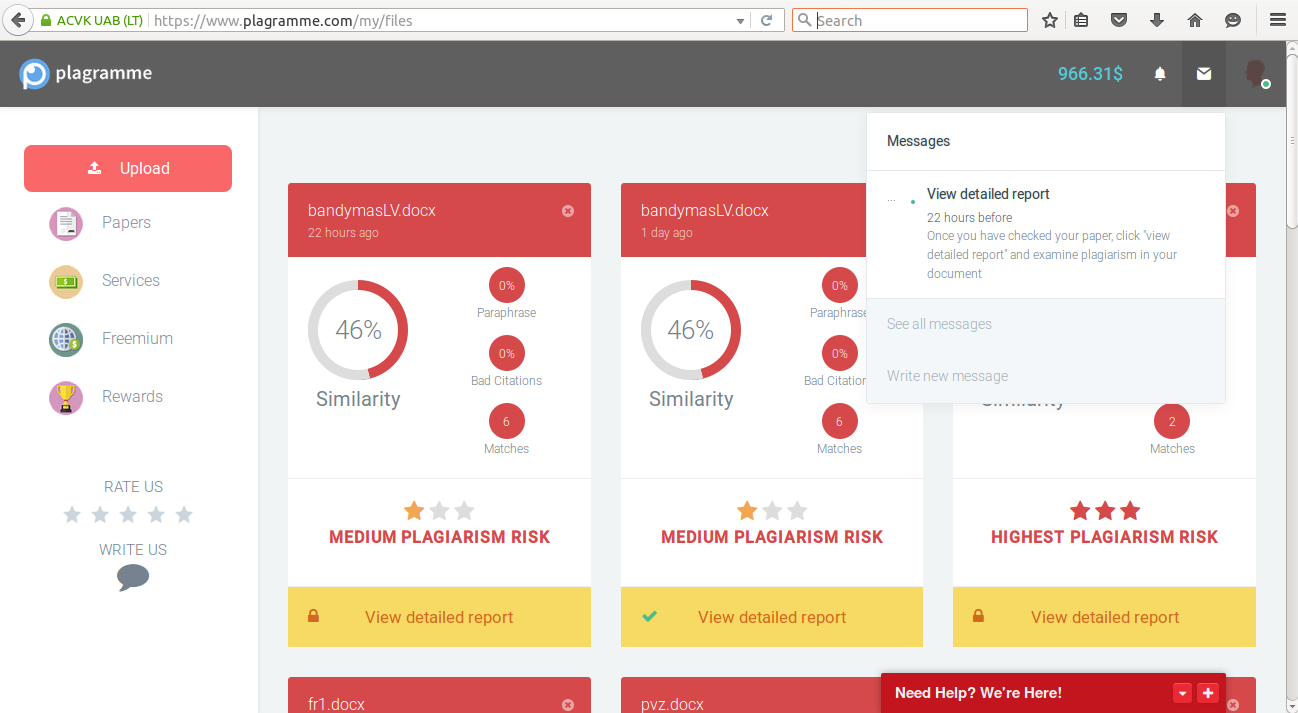Viewport: 1298px width, 713px height.
Task: Open the URL history dropdown arrow
Action: (x=740, y=20)
